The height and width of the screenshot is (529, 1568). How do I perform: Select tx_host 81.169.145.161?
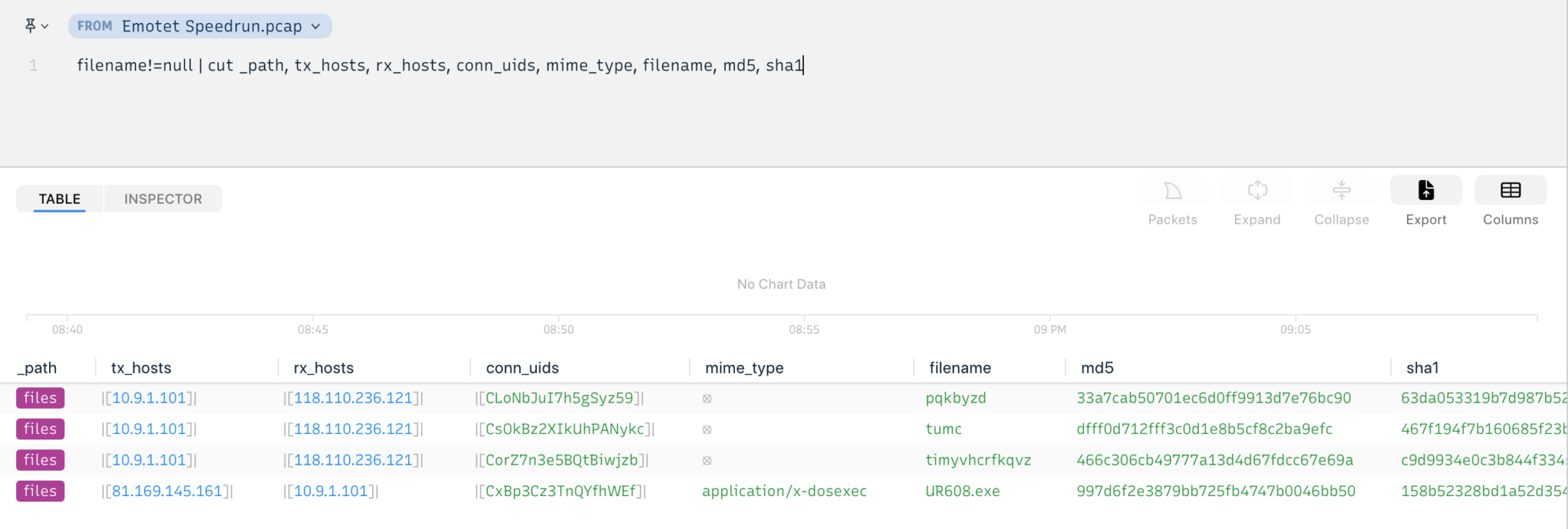[x=167, y=491]
